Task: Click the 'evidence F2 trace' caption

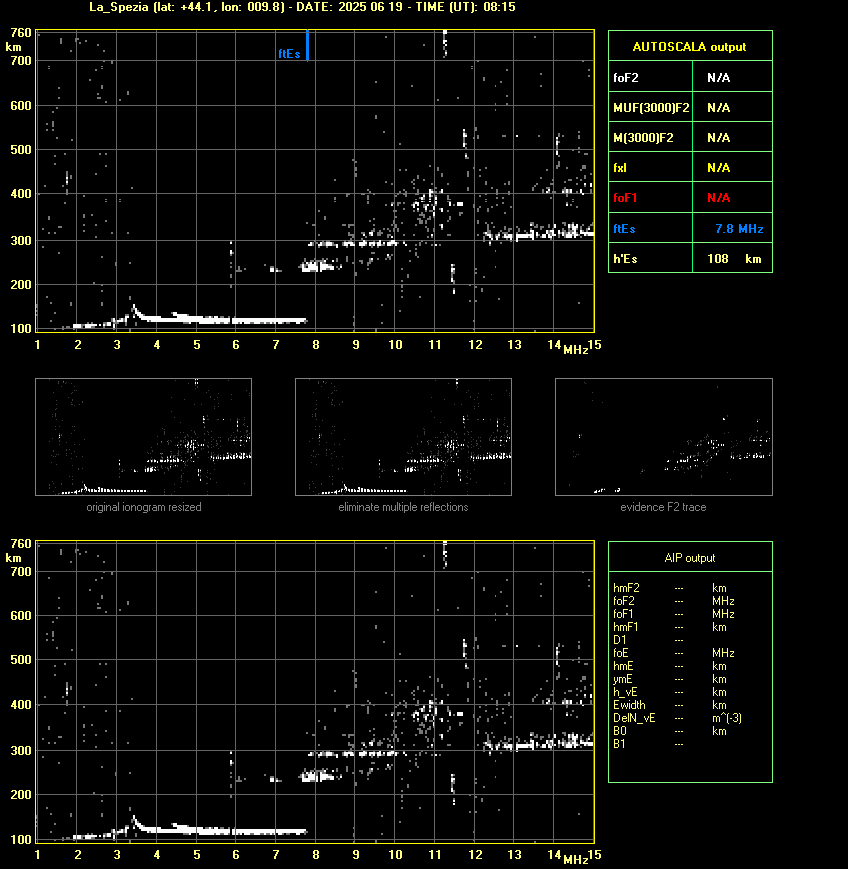Action: (x=663, y=507)
